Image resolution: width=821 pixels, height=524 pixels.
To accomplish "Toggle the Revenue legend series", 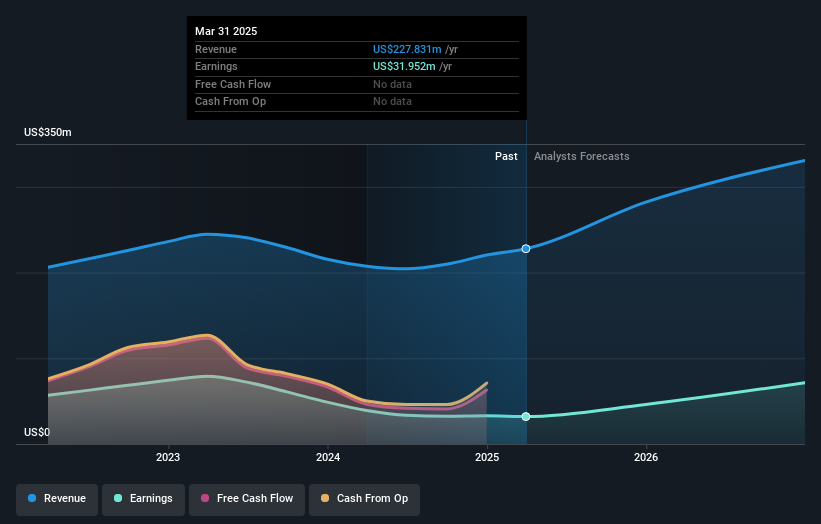I will [57, 499].
